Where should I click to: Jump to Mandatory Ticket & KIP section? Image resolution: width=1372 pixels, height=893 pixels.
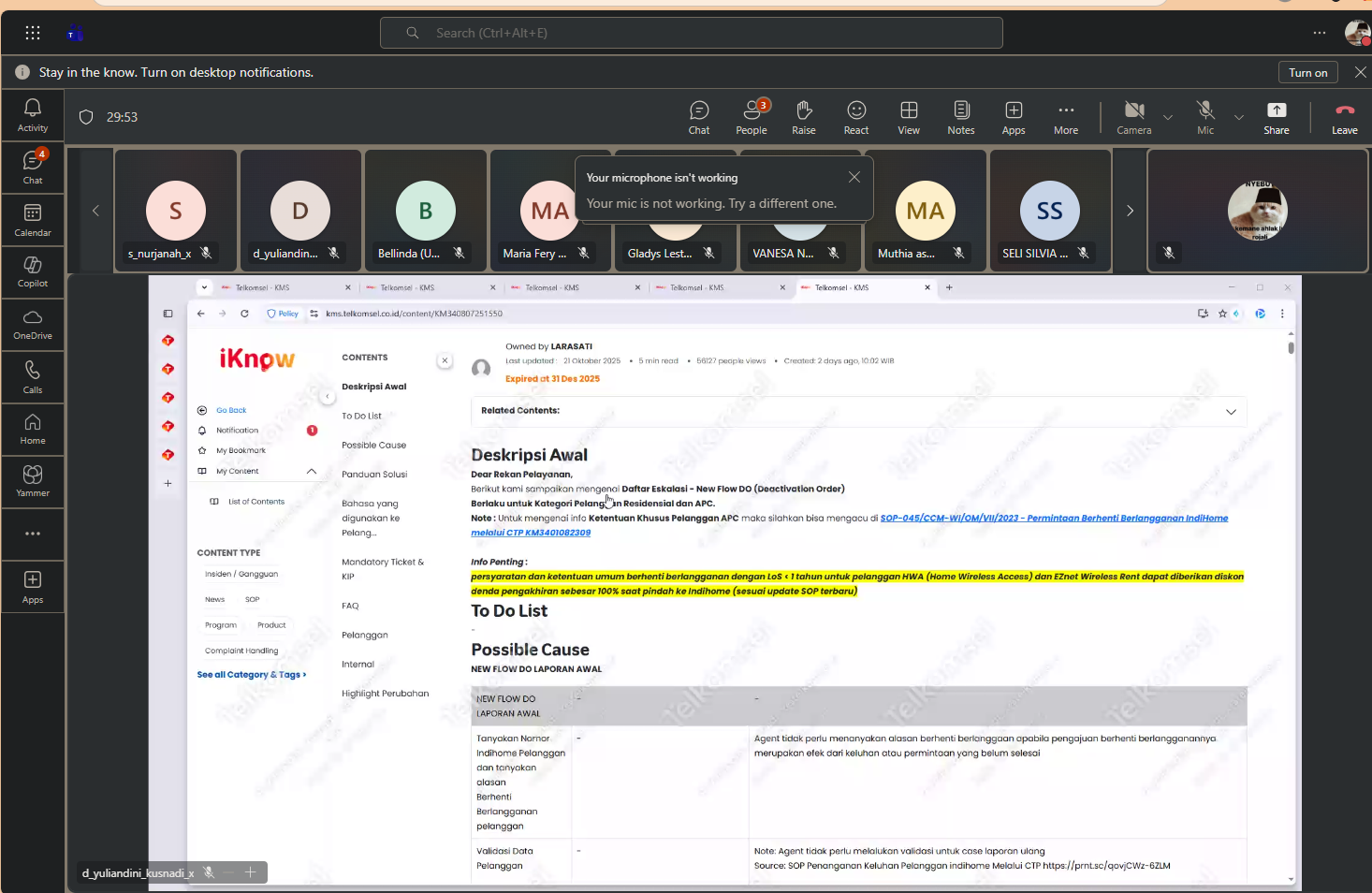tap(383, 569)
